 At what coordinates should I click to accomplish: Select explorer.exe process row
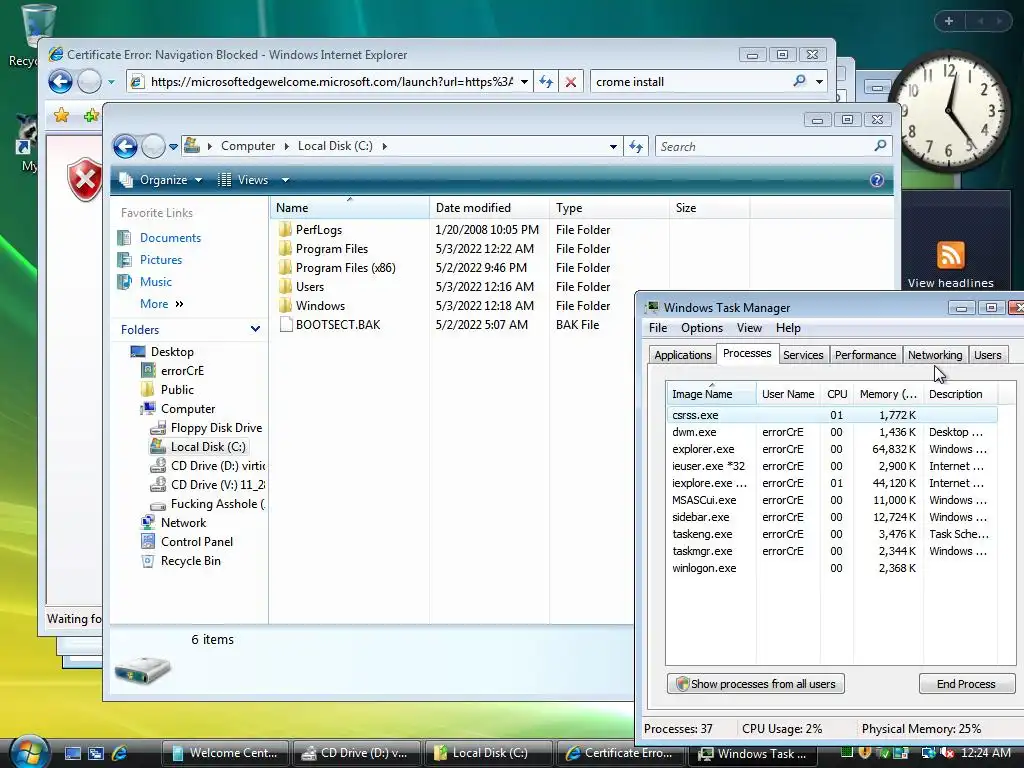(832, 449)
